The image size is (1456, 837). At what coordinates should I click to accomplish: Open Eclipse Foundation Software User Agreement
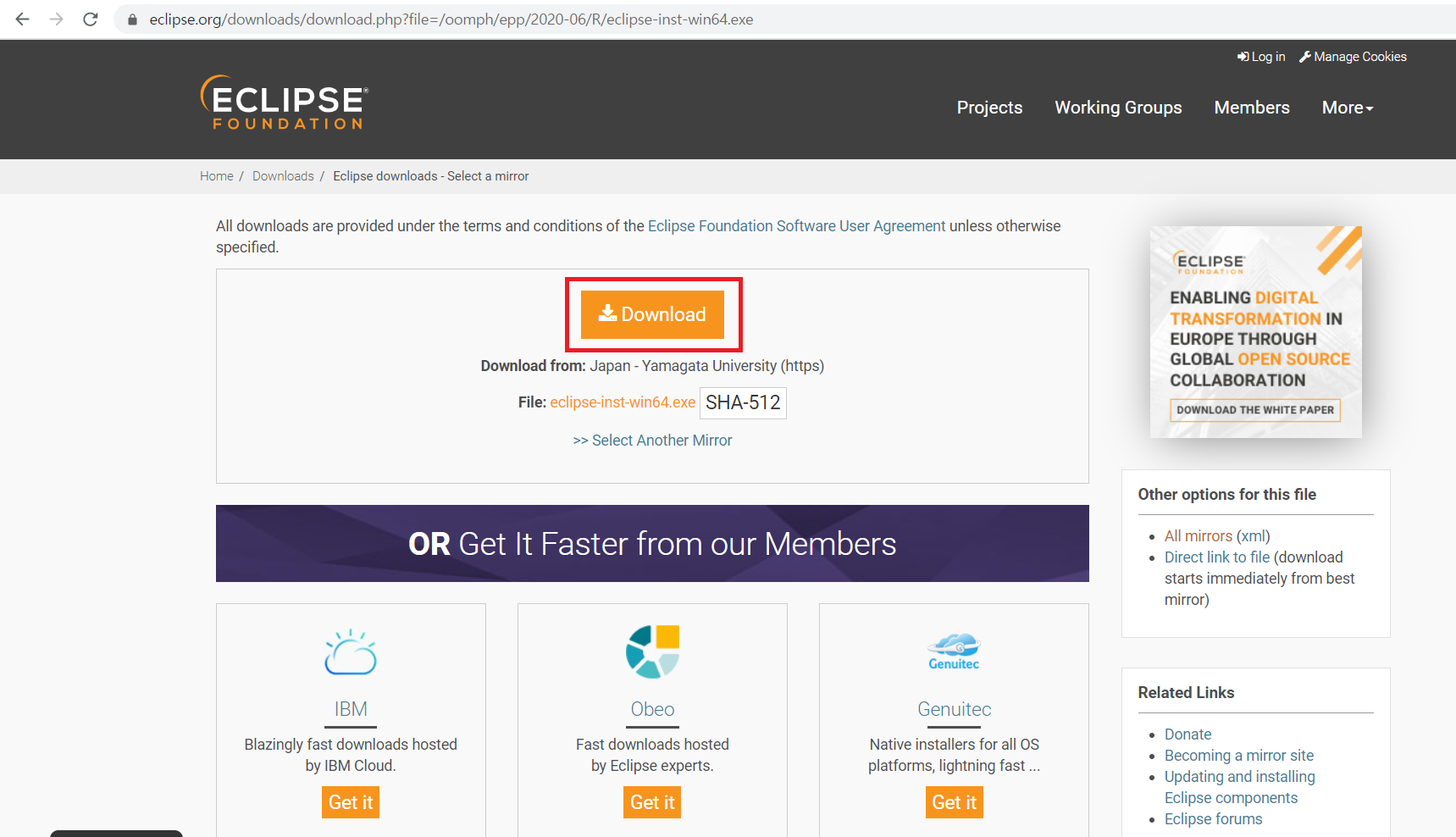click(x=796, y=226)
